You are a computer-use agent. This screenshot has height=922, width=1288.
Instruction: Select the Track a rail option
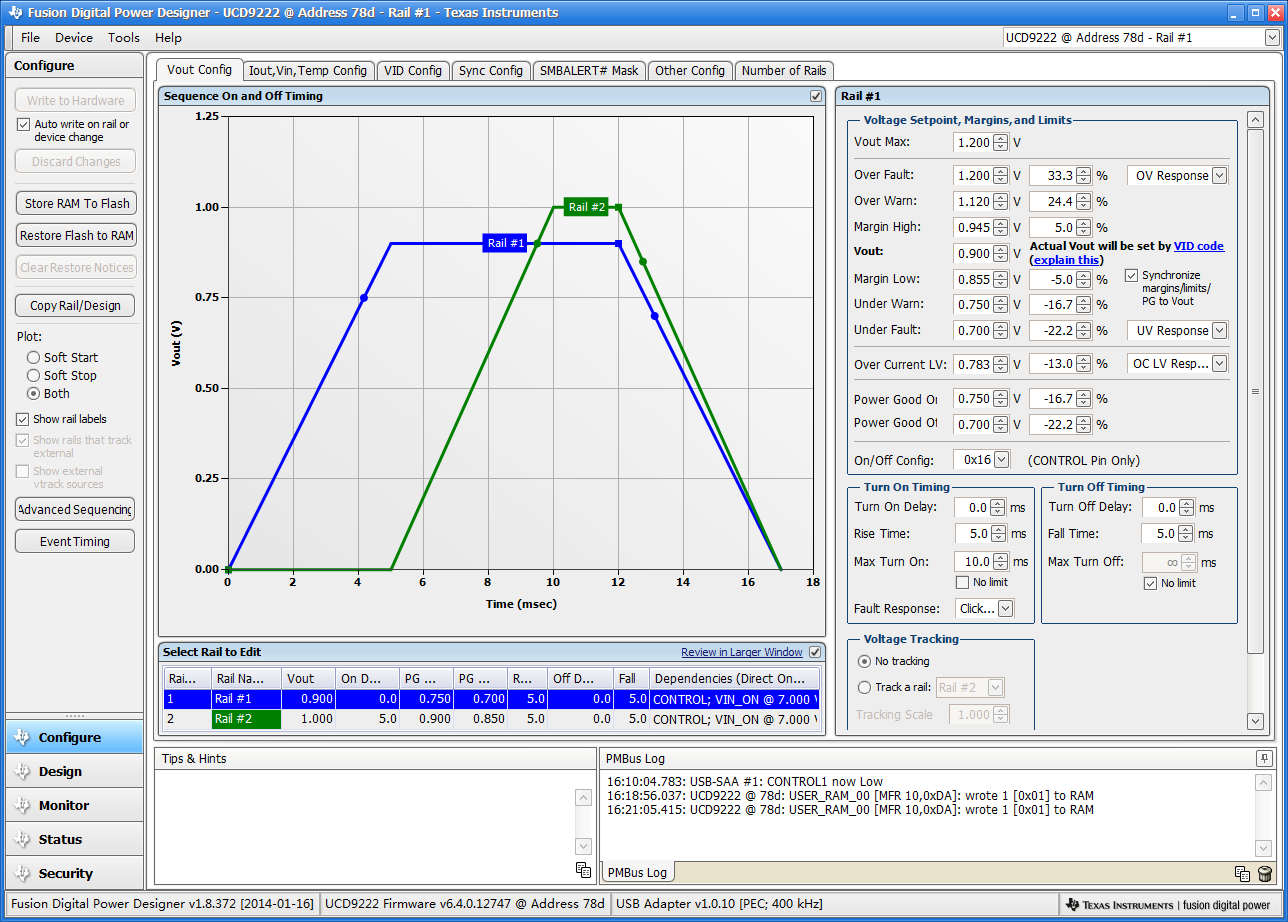click(865, 687)
